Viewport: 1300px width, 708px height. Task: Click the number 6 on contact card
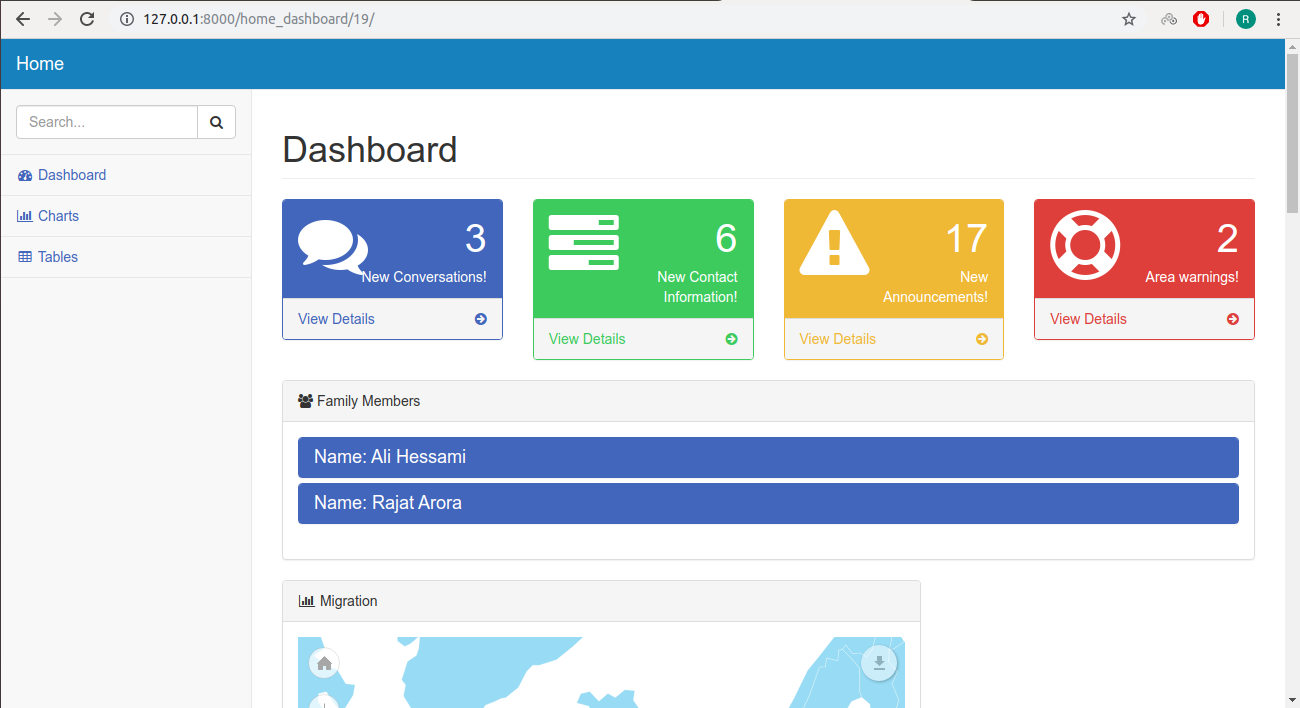click(x=726, y=238)
